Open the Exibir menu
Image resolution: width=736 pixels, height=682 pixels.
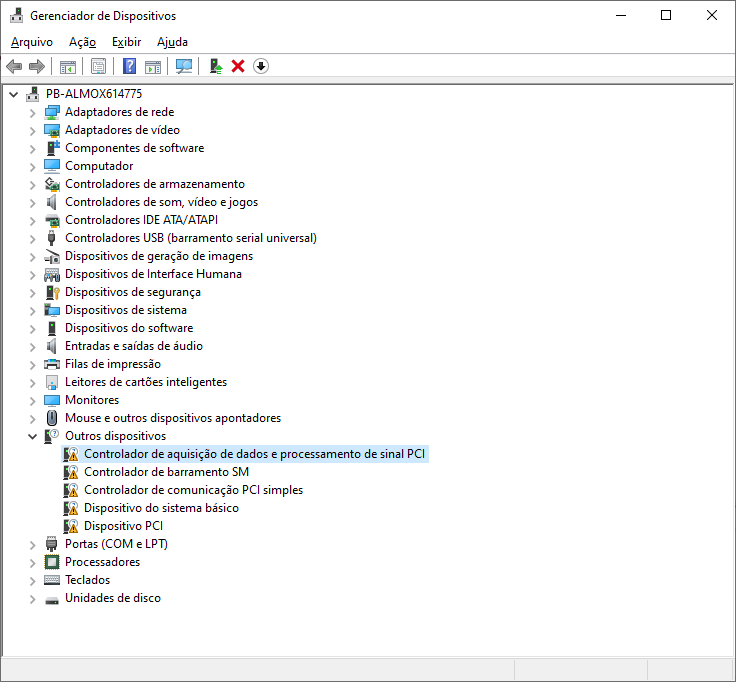[126, 42]
